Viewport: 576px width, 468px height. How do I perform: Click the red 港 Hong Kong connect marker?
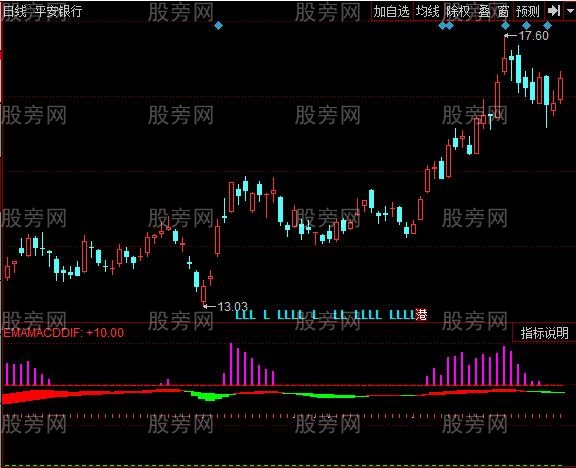(421, 315)
